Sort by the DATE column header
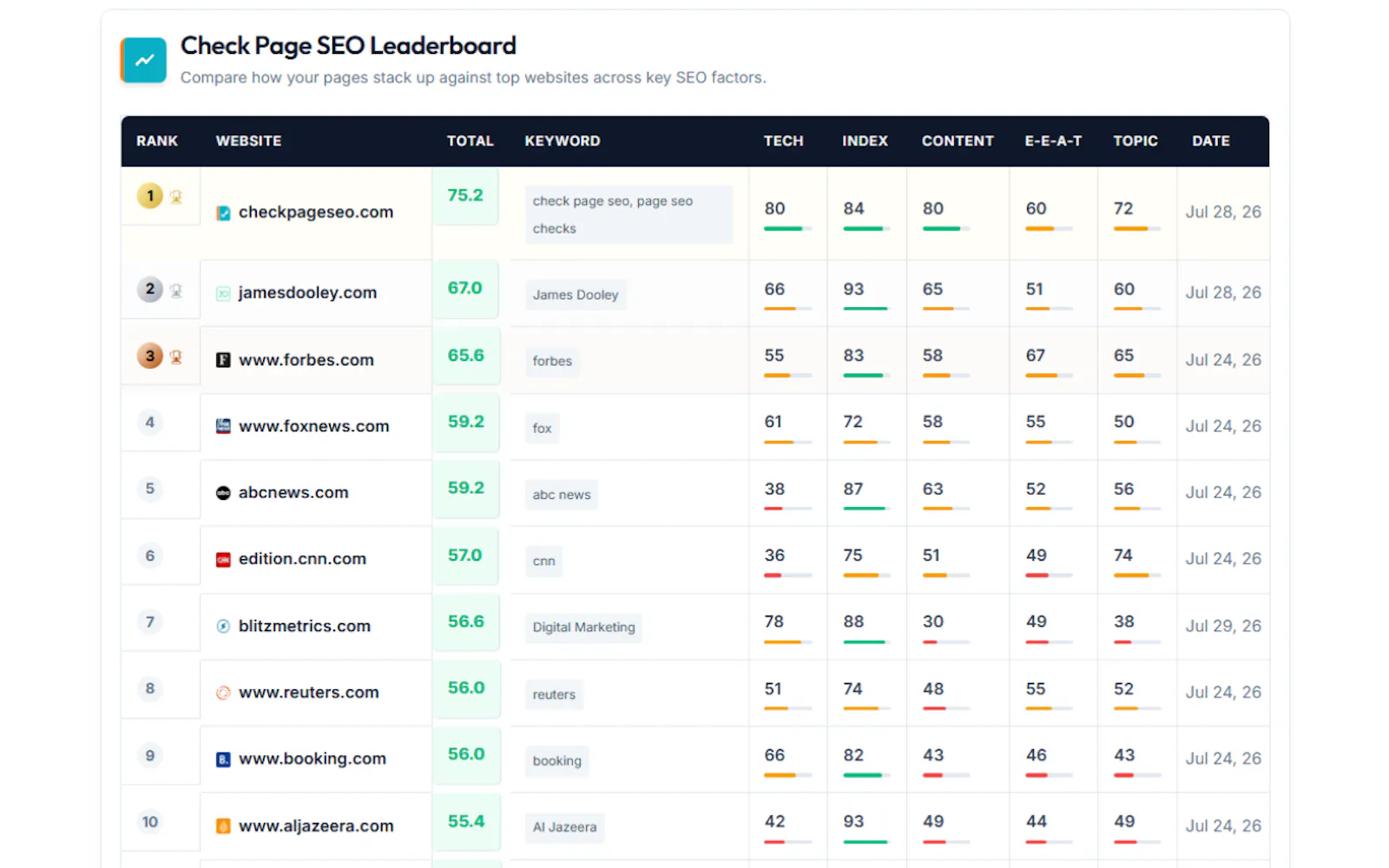This screenshot has height=868, width=1389. coord(1211,141)
